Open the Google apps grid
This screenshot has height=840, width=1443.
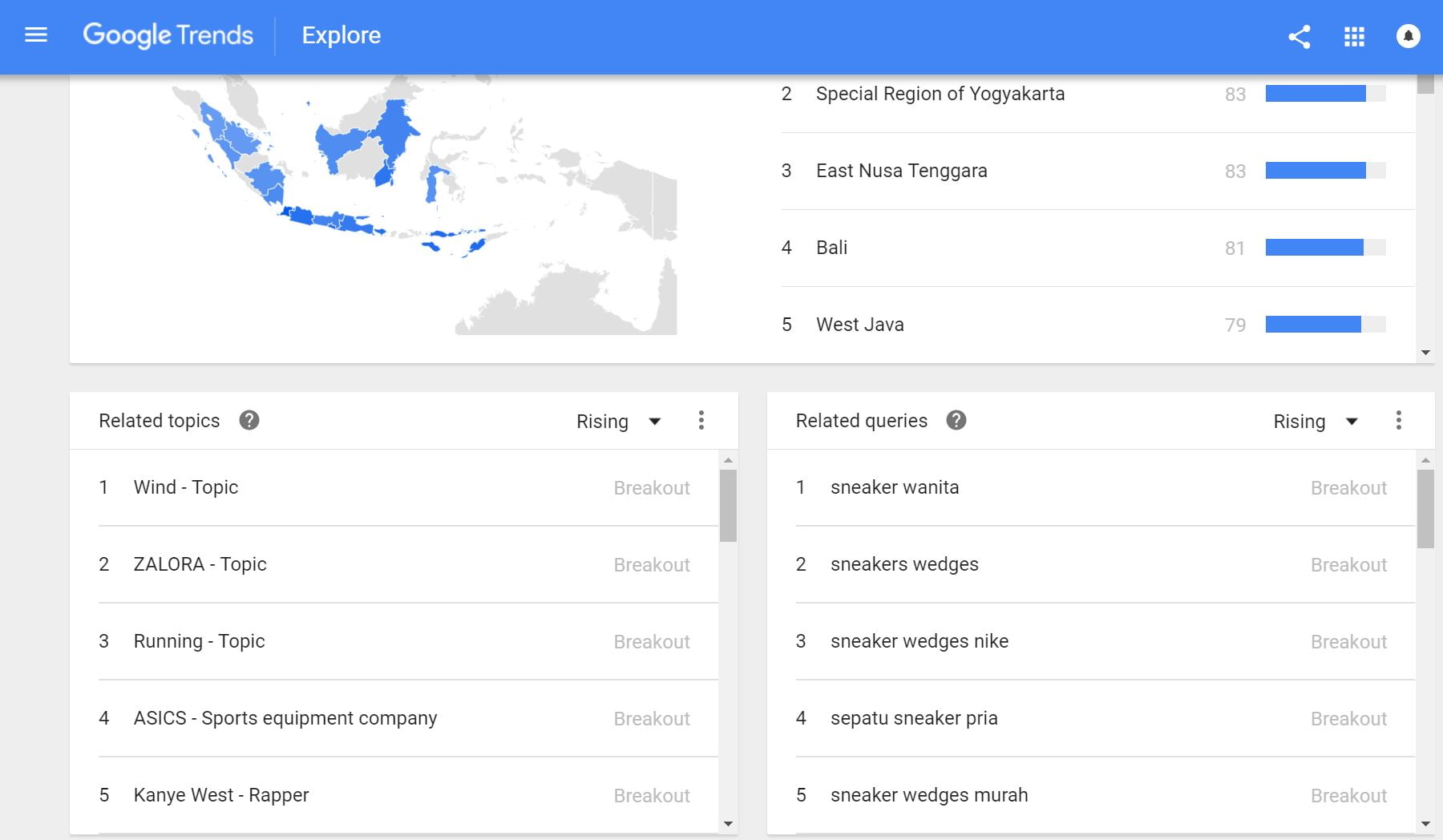click(x=1354, y=37)
